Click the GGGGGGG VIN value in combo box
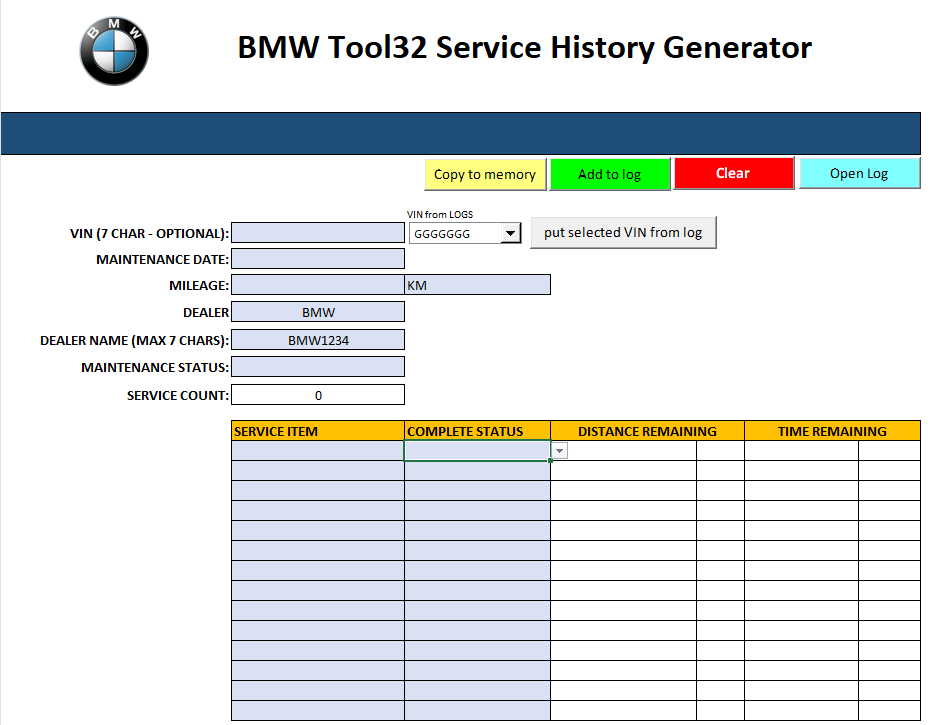Screen dimensions: 936x725 point(442,234)
